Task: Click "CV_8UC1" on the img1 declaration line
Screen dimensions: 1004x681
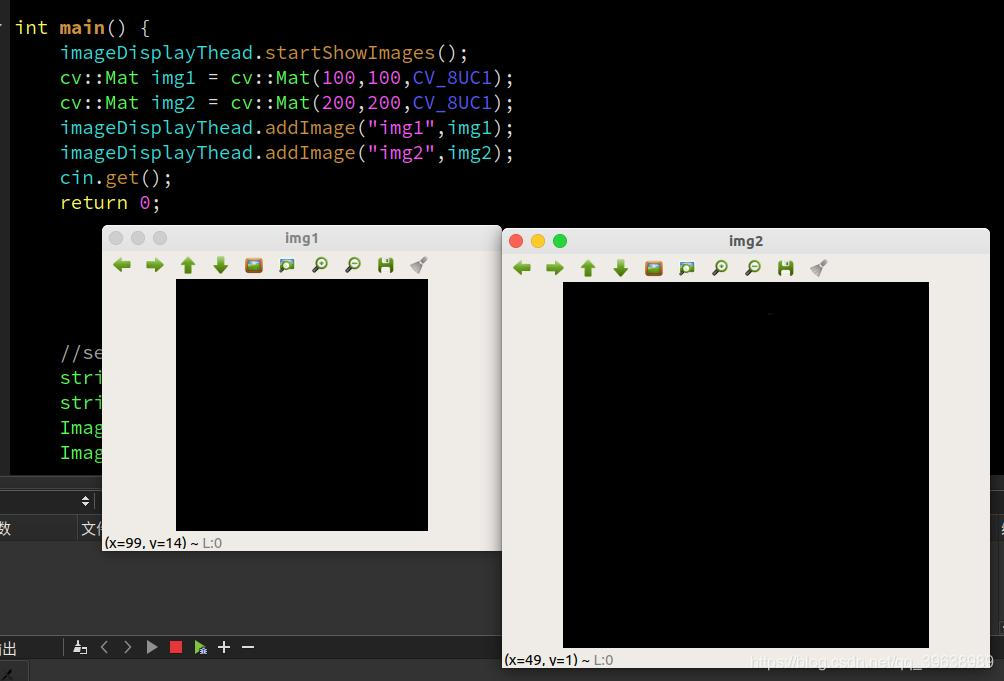Action: tap(453, 78)
